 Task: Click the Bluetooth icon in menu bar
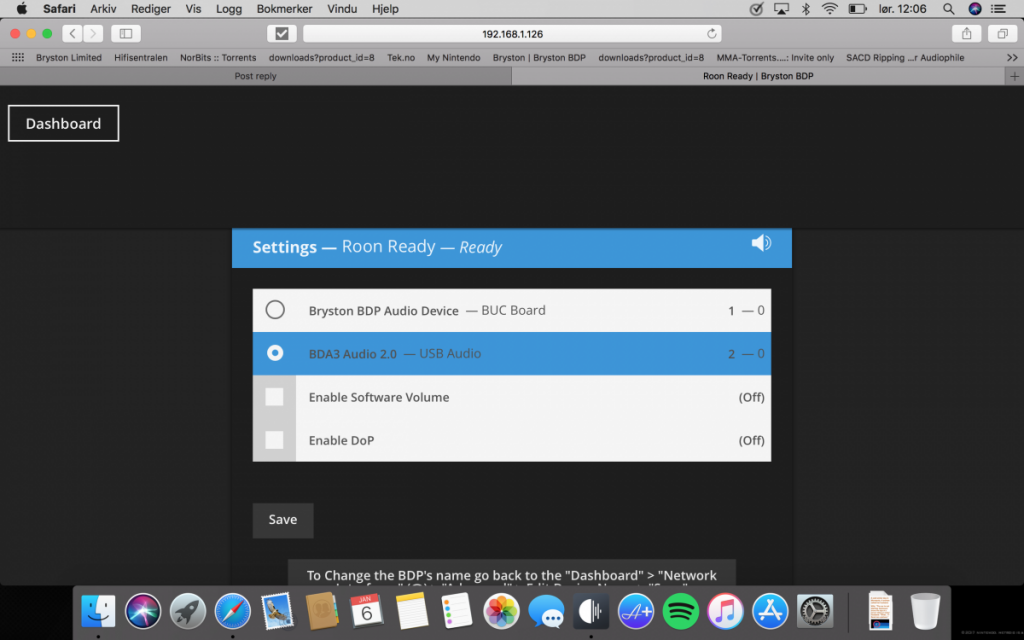[806, 9]
